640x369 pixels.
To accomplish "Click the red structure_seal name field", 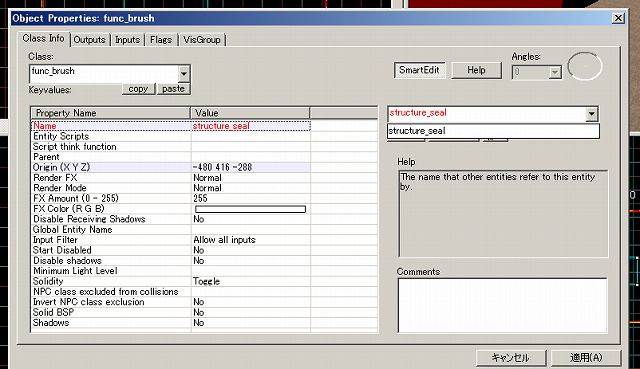I will coord(487,113).
